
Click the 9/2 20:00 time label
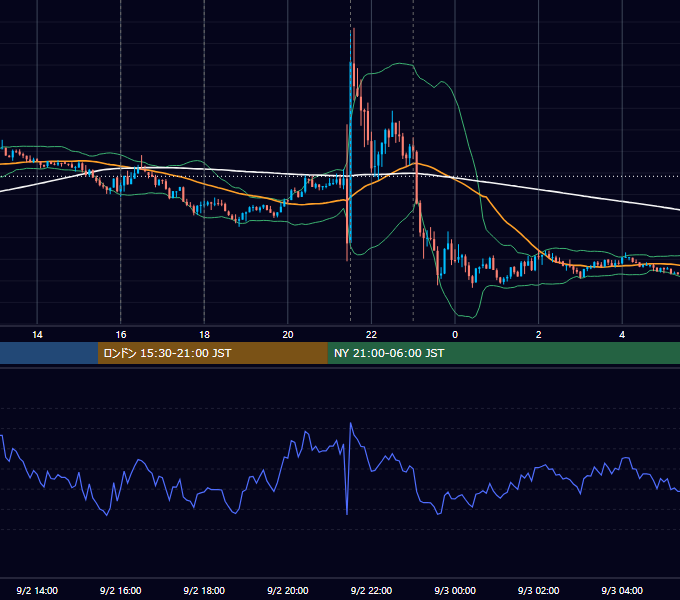288,590
